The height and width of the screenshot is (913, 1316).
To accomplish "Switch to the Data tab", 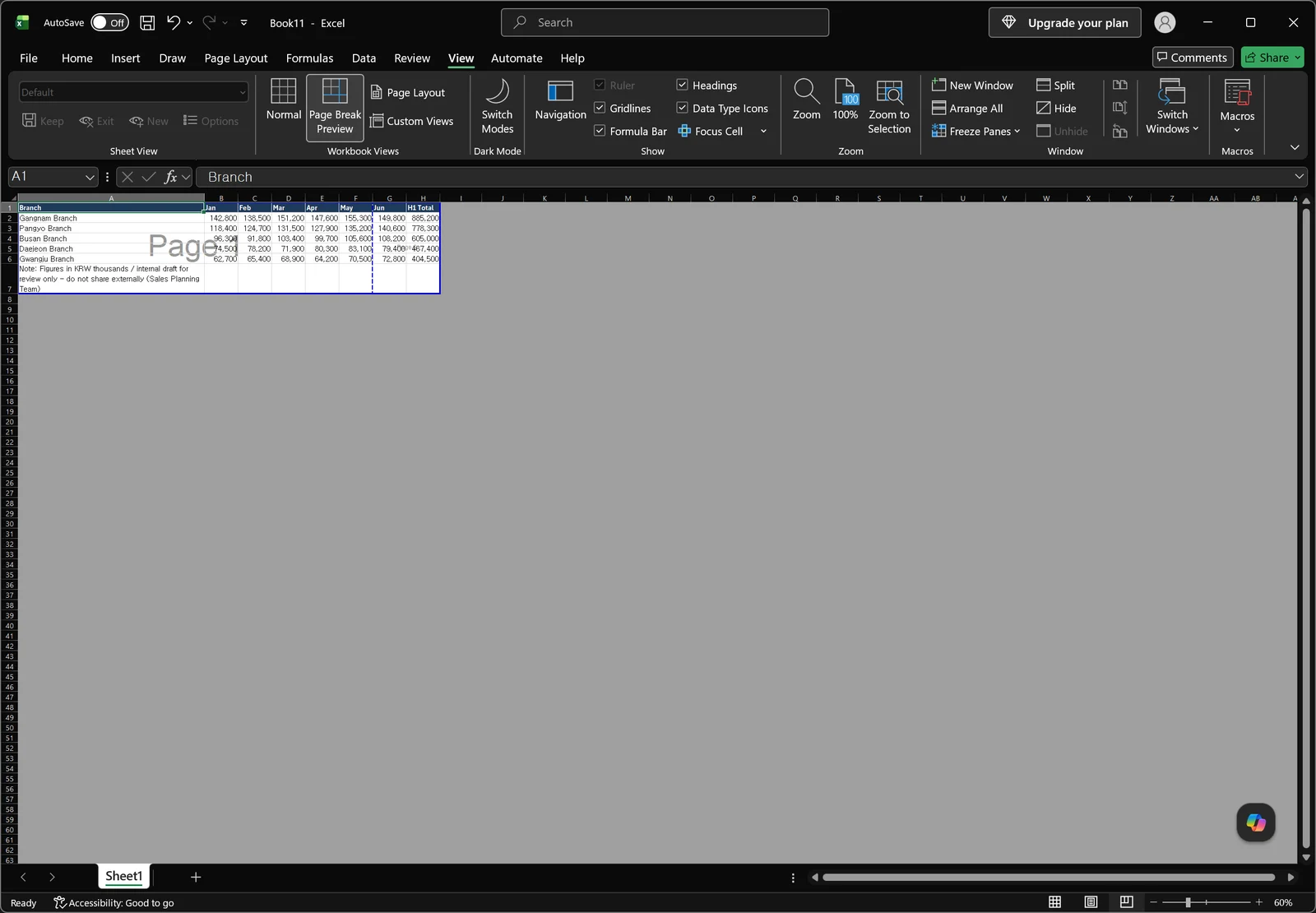I will tap(364, 58).
